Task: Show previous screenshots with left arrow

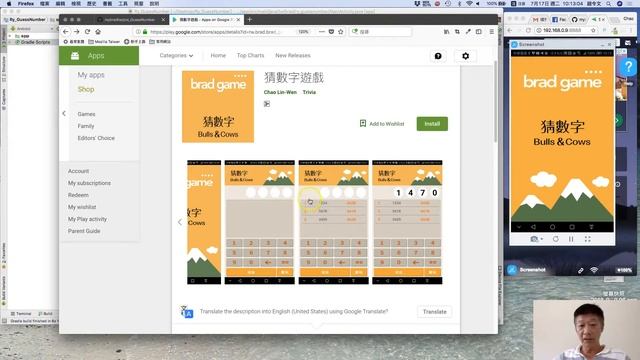Action: [180, 222]
